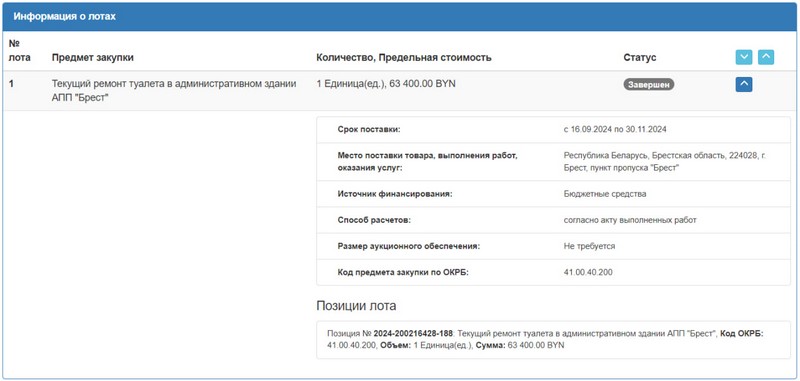Image resolution: width=800 pixels, height=381 pixels.
Task: Expand all lots with the down chevron
Action: pos(743,58)
